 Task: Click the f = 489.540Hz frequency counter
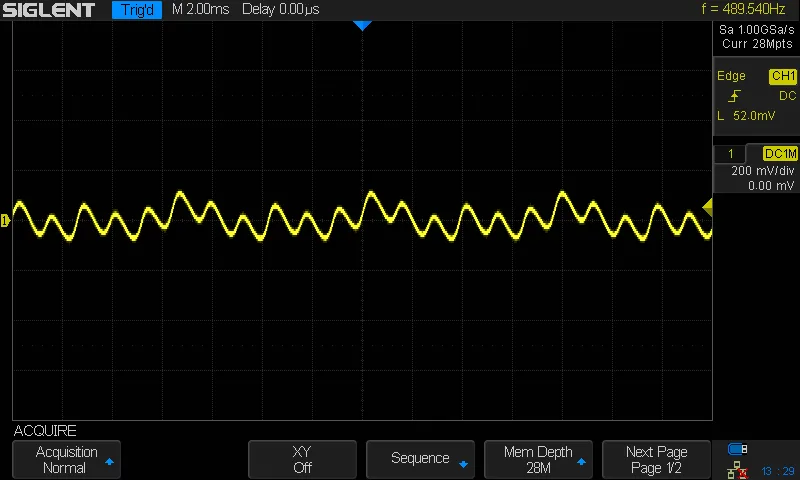743,9
